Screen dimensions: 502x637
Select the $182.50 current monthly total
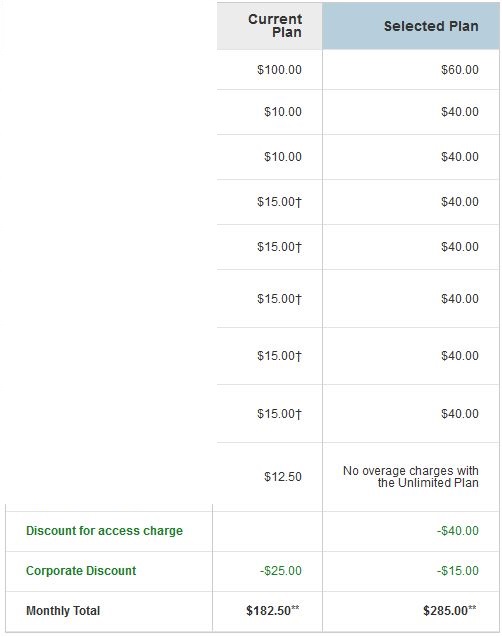coord(273,610)
